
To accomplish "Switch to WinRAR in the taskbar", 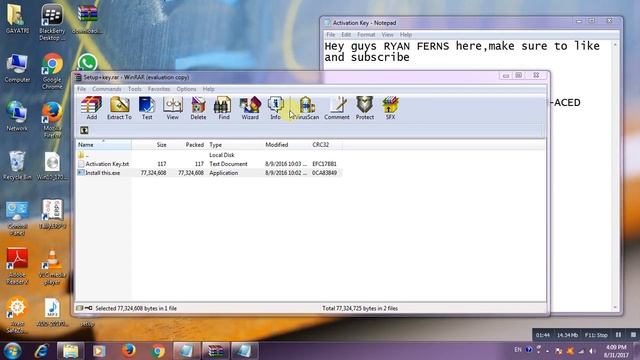I will point(216,351).
